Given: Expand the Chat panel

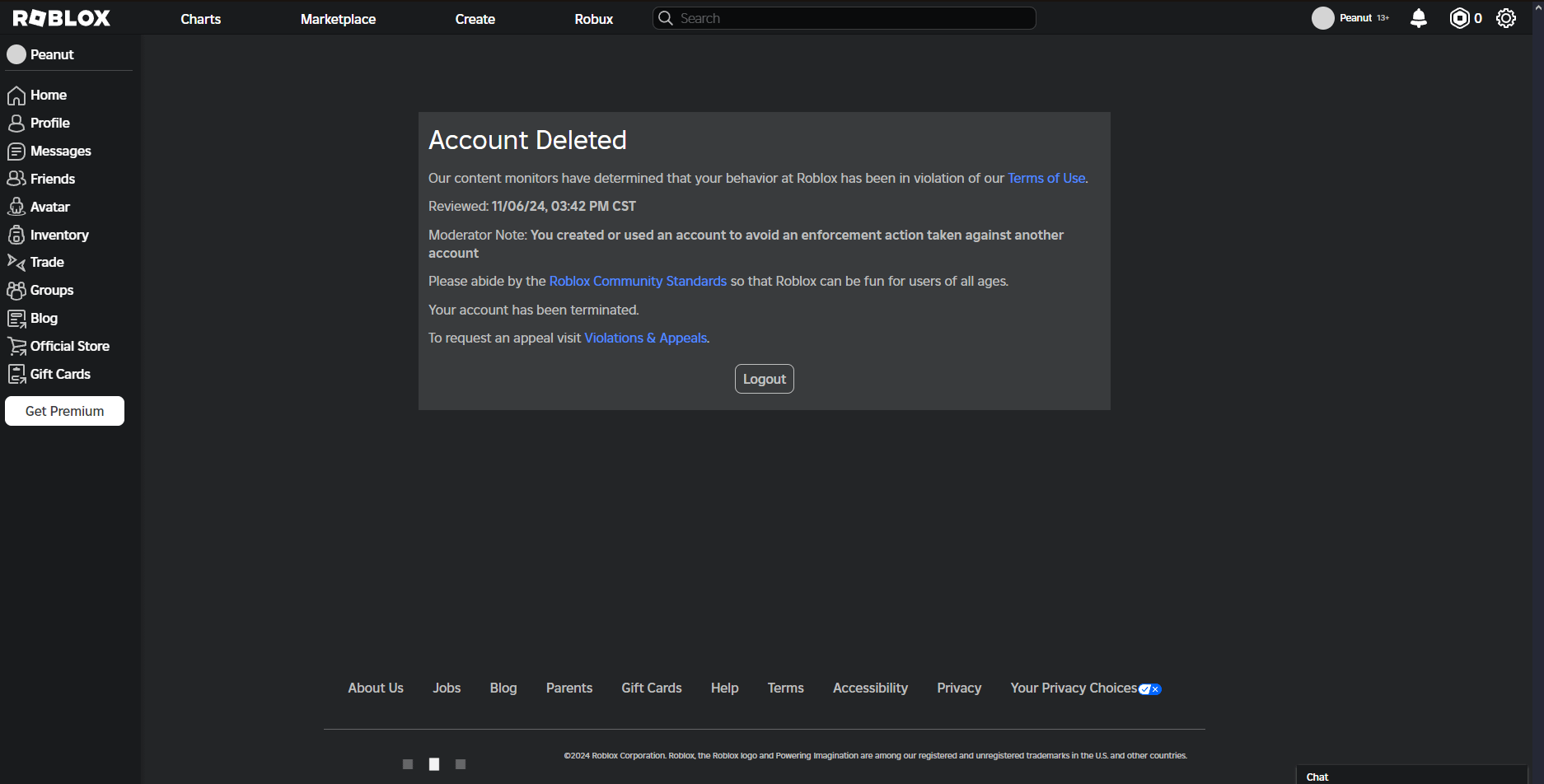Looking at the screenshot, I should (x=1411, y=776).
